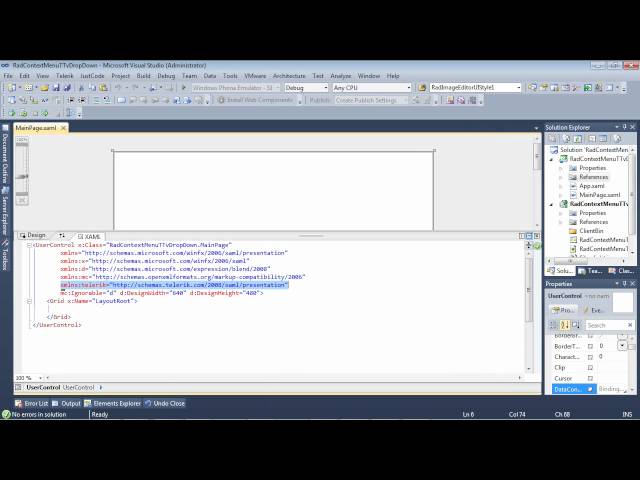The height and width of the screenshot is (480, 640).
Task: Click the Open File folder icon
Action: point(44,87)
